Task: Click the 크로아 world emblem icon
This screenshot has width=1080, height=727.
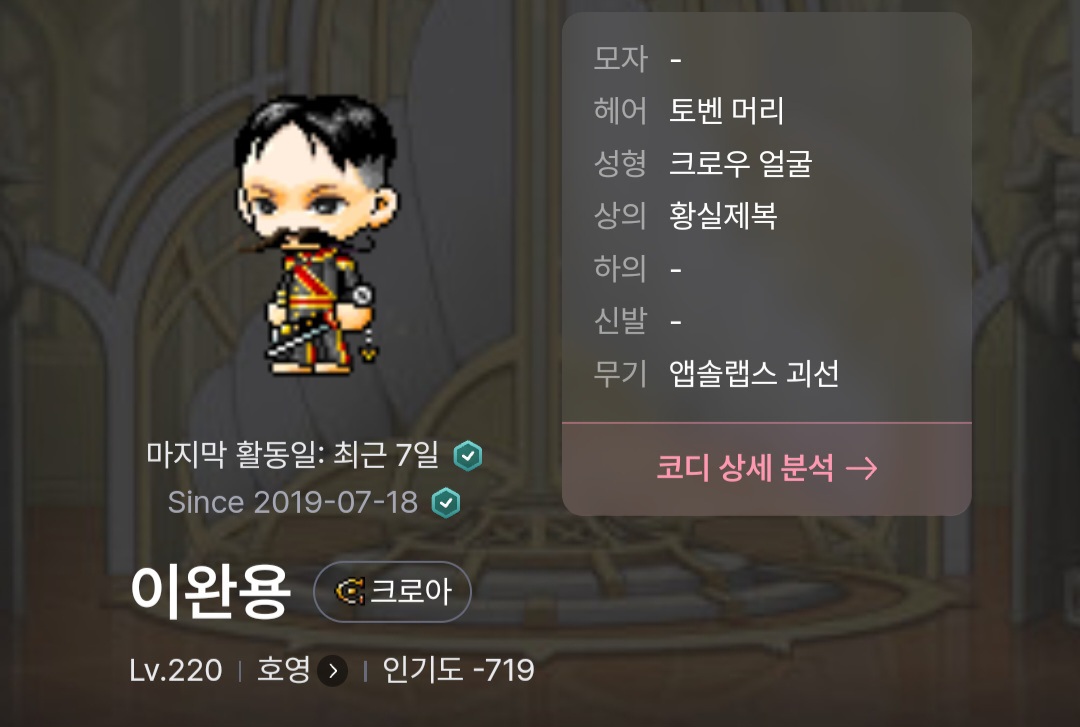Action: pos(349,591)
